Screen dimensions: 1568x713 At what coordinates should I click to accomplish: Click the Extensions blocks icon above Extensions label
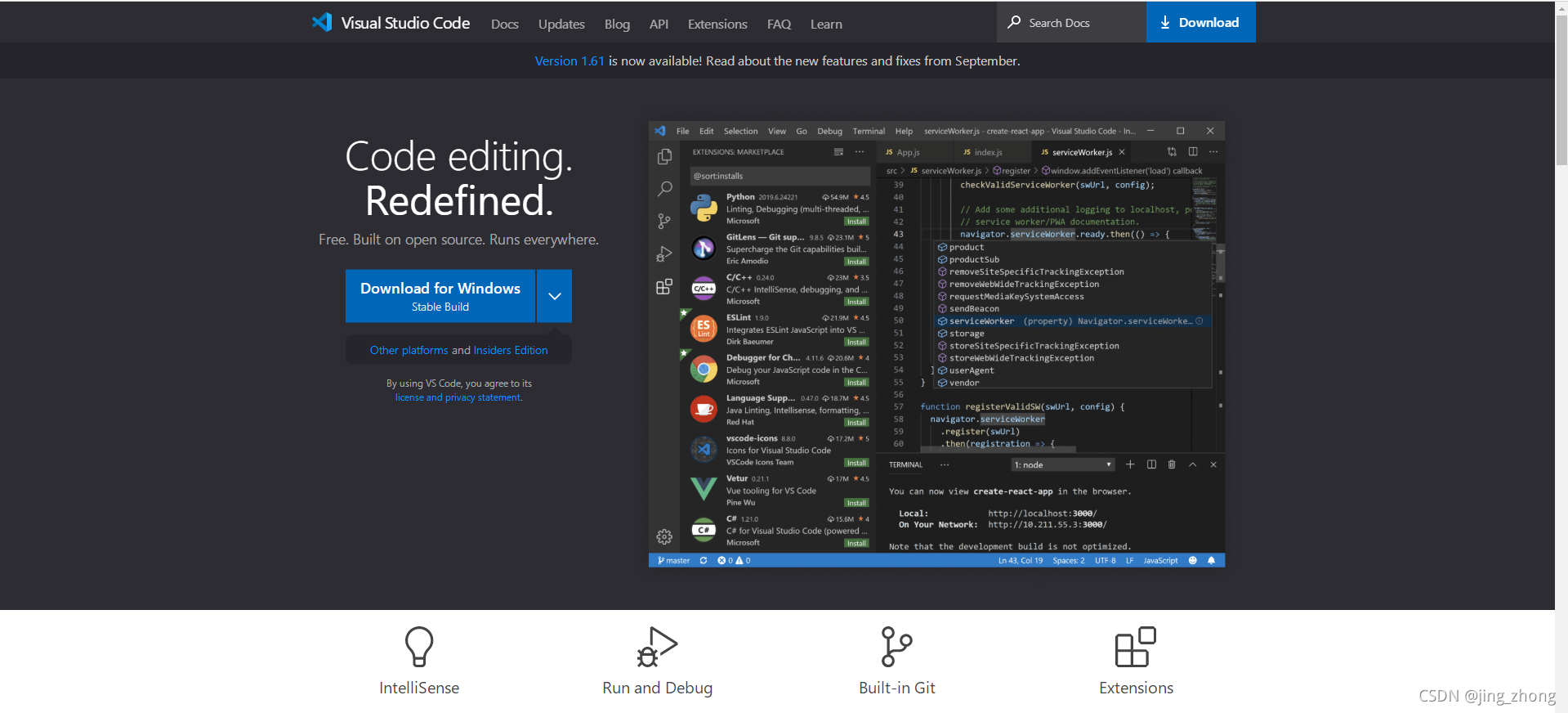(1136, 647)
